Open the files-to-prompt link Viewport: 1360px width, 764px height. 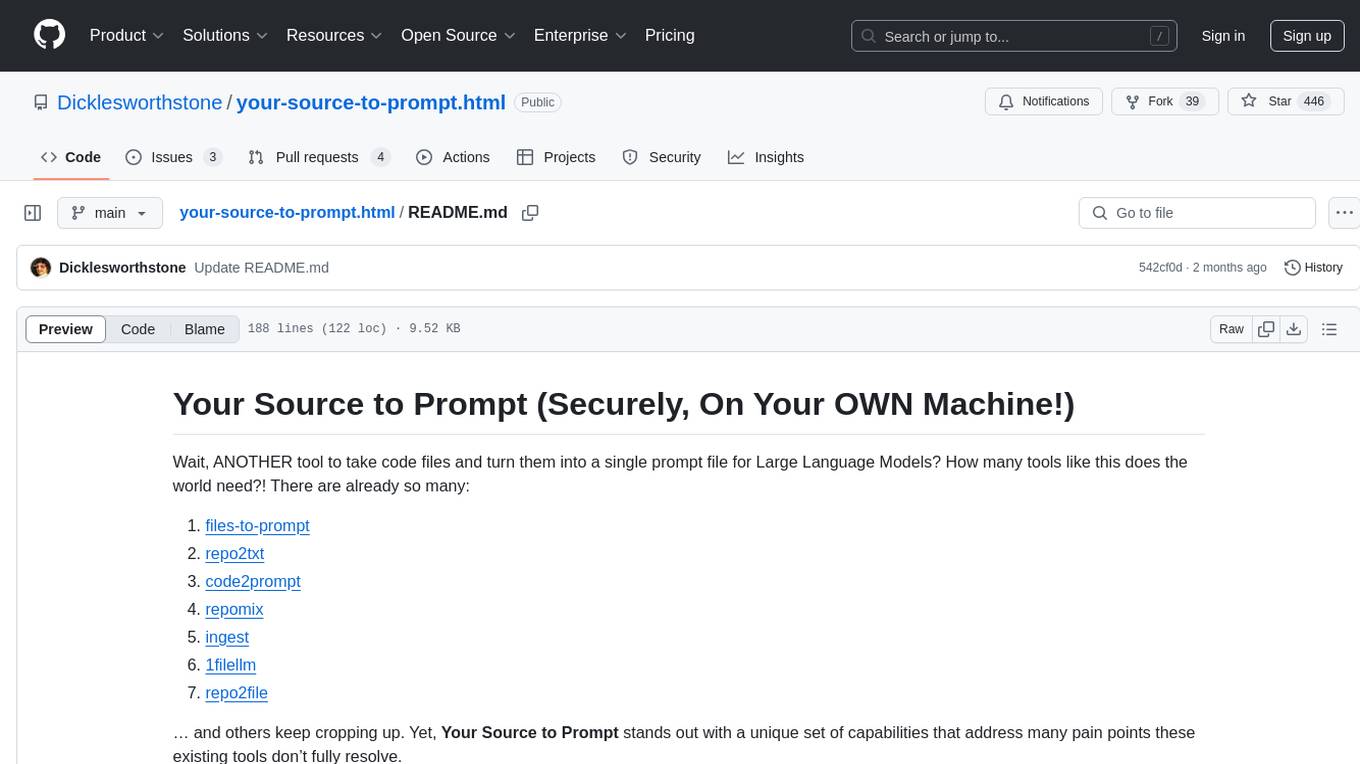[257, 525]
